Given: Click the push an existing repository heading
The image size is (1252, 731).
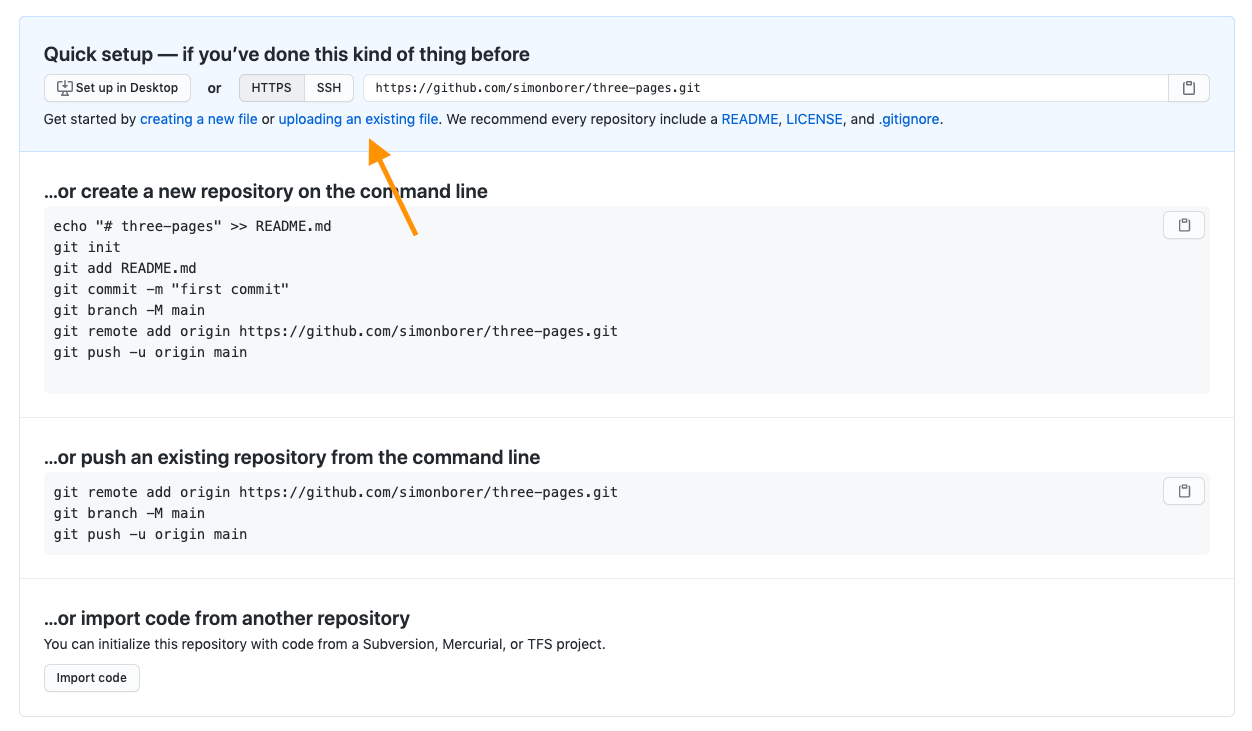Looking at the screenshot, I should coord(292,457).
